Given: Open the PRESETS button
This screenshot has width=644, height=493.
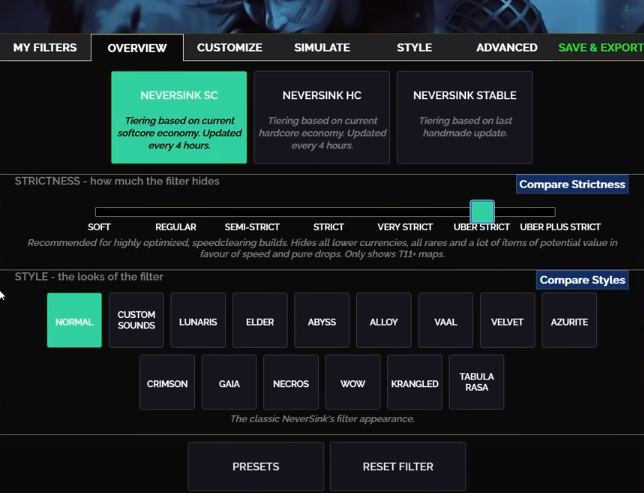Looking at the screenshot, I should point(256,467).
